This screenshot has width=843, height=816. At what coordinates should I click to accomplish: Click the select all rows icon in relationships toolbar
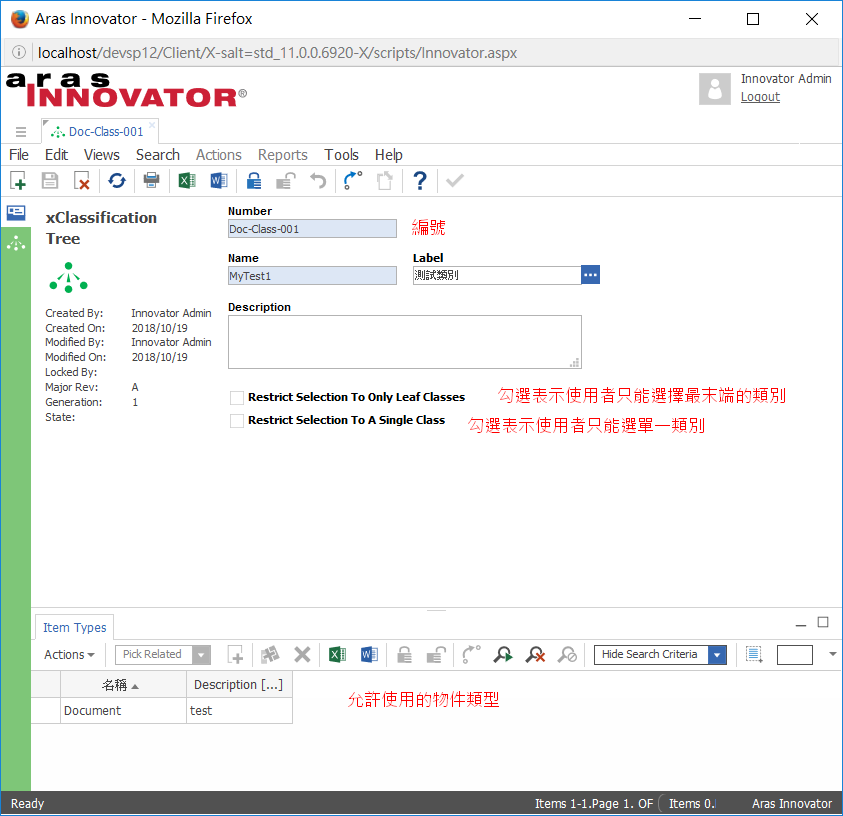pos(754,655)
